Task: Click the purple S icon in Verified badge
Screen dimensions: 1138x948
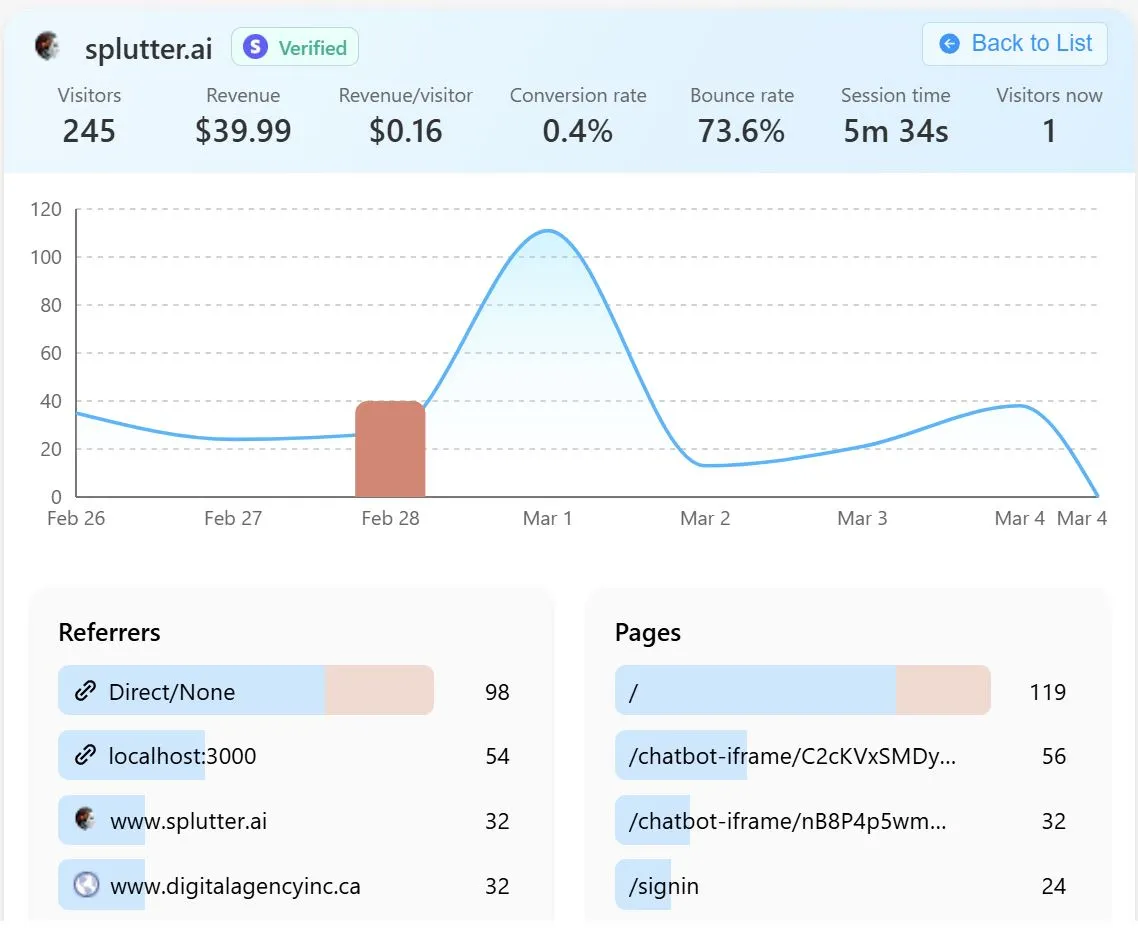Action: tap(254, 46)
